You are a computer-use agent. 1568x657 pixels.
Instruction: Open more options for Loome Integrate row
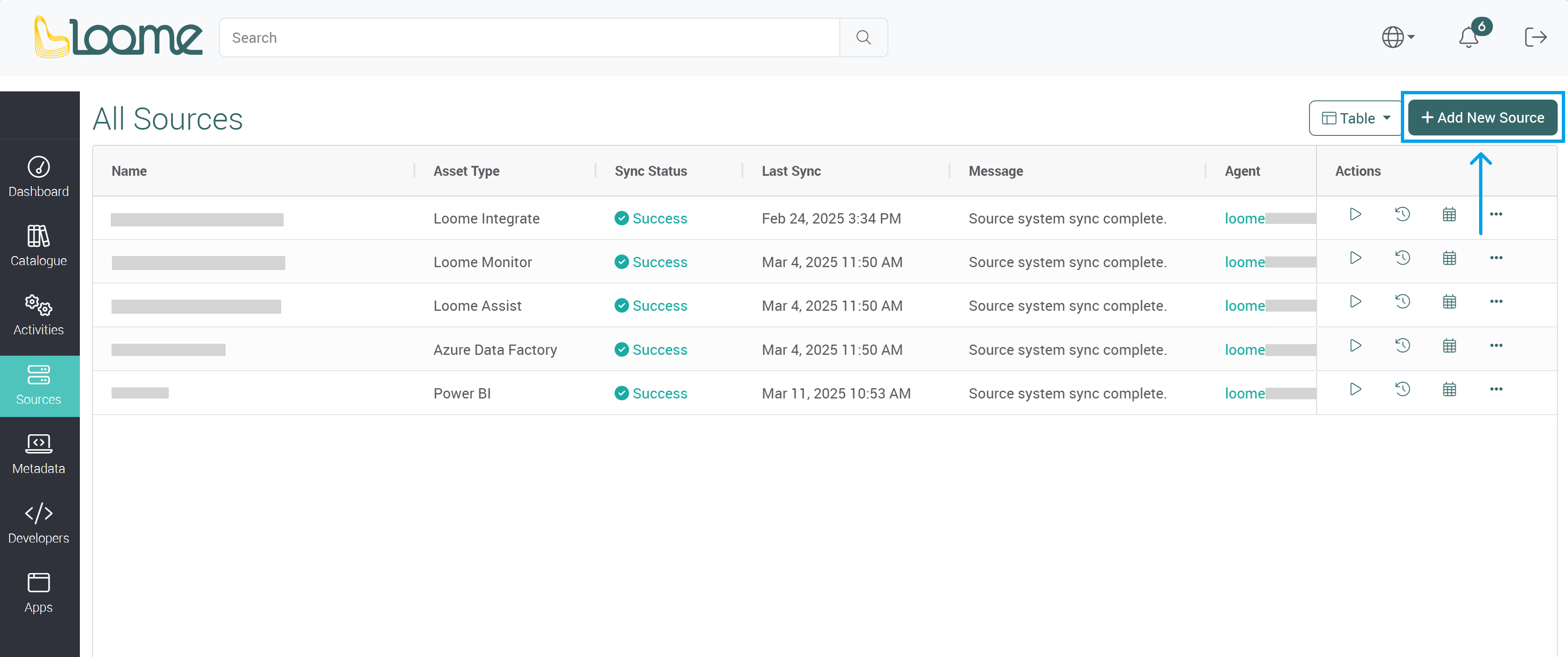tap(1496, 214)
